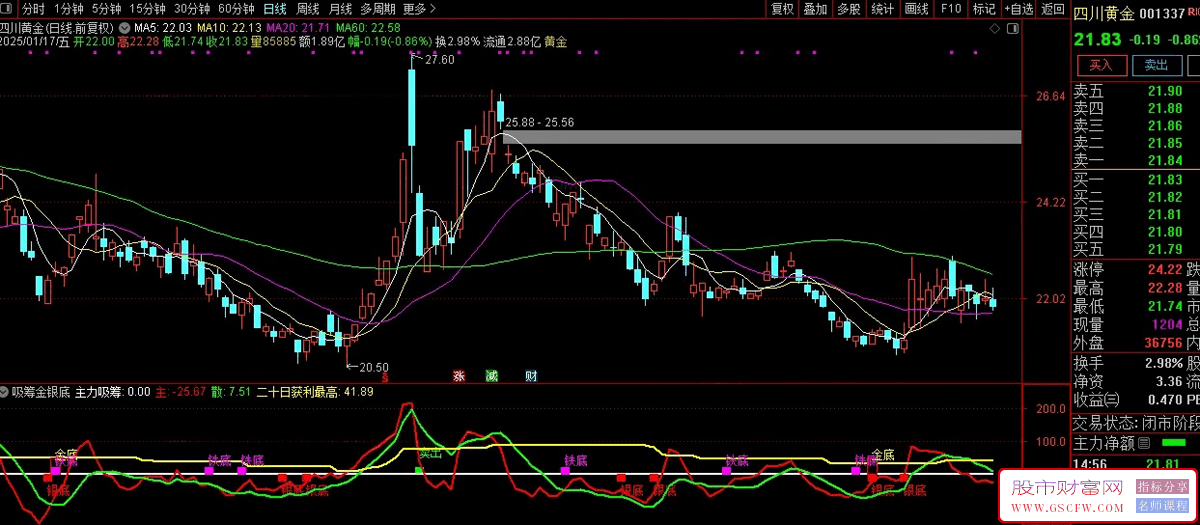Click the 财 marker below the chart

point(531,376)
